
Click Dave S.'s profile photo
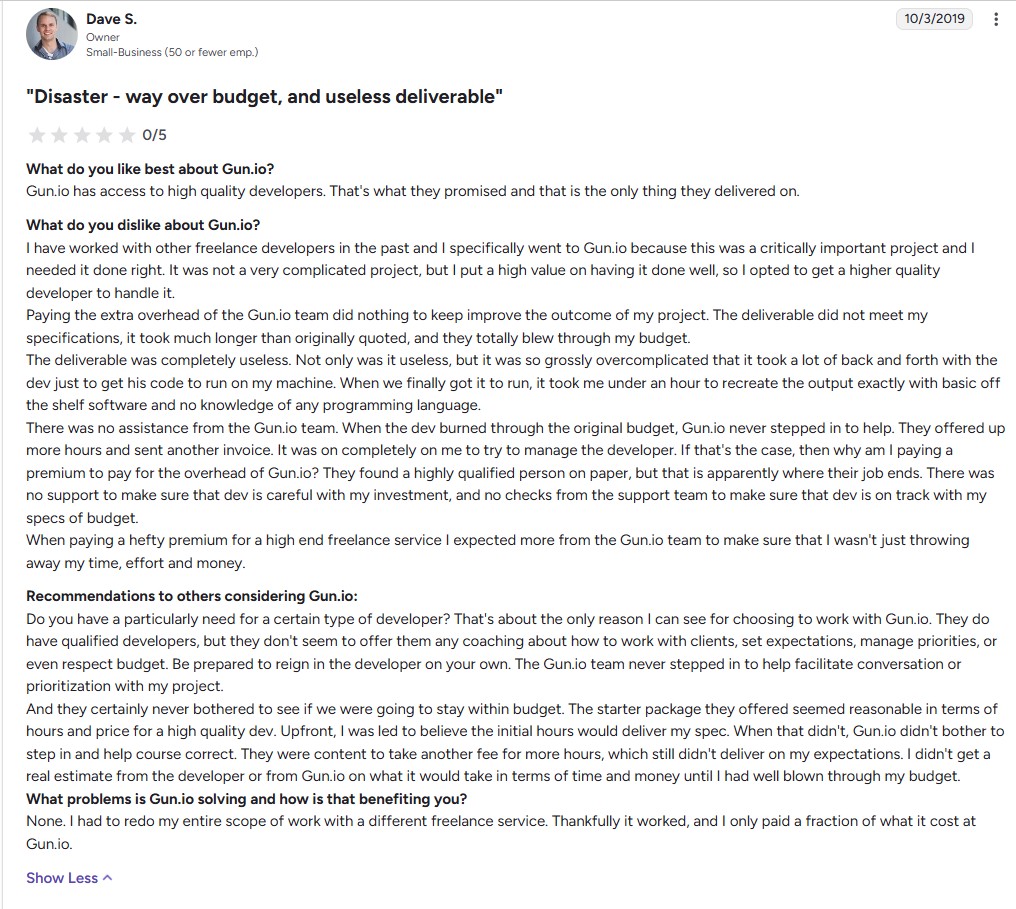tap(51, 34)
